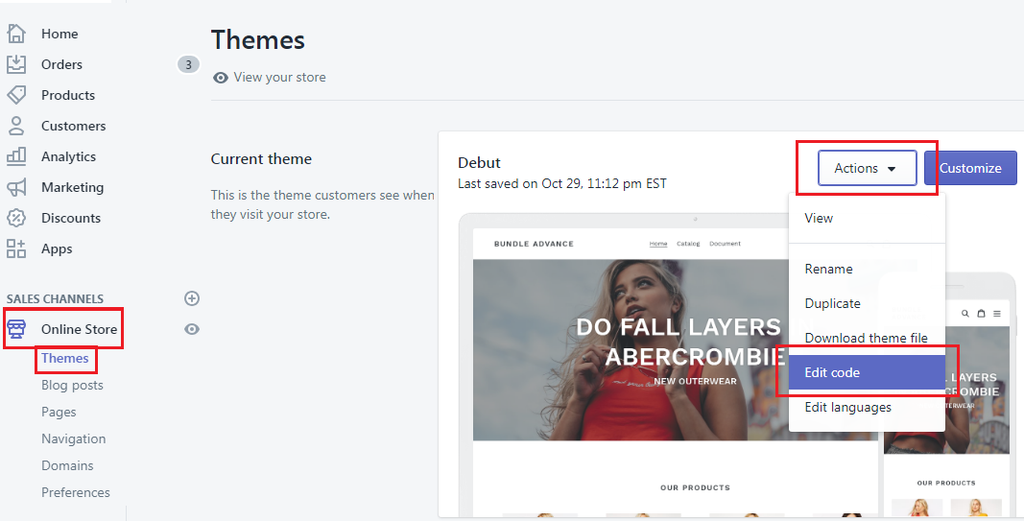Add a sales channel with plus icon

pos(191,298)
